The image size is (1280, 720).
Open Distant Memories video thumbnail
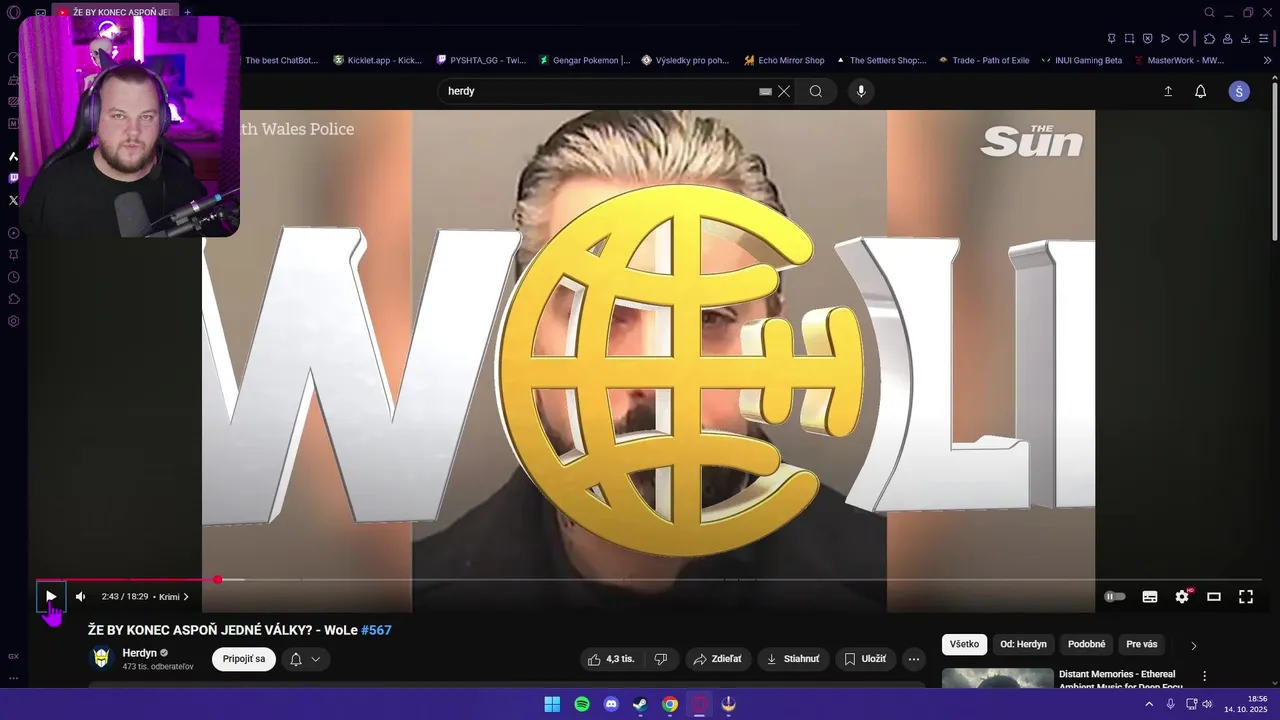pyautogui.click(x=998, y=679)
